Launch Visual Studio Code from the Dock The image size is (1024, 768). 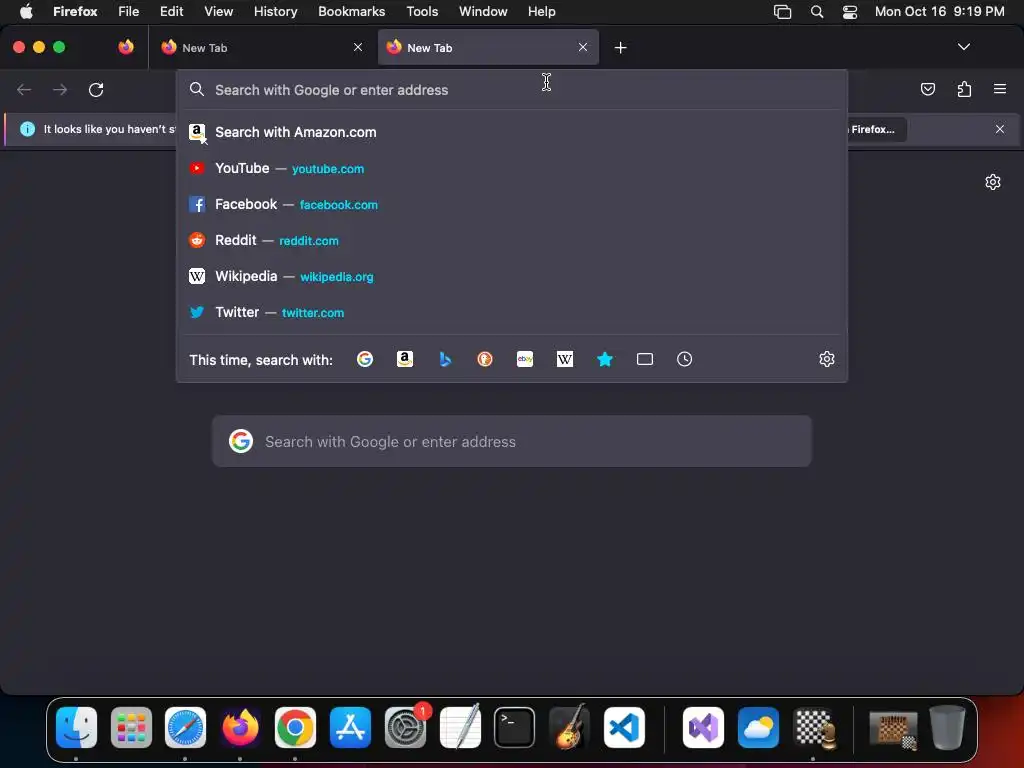tap(624, 728)
